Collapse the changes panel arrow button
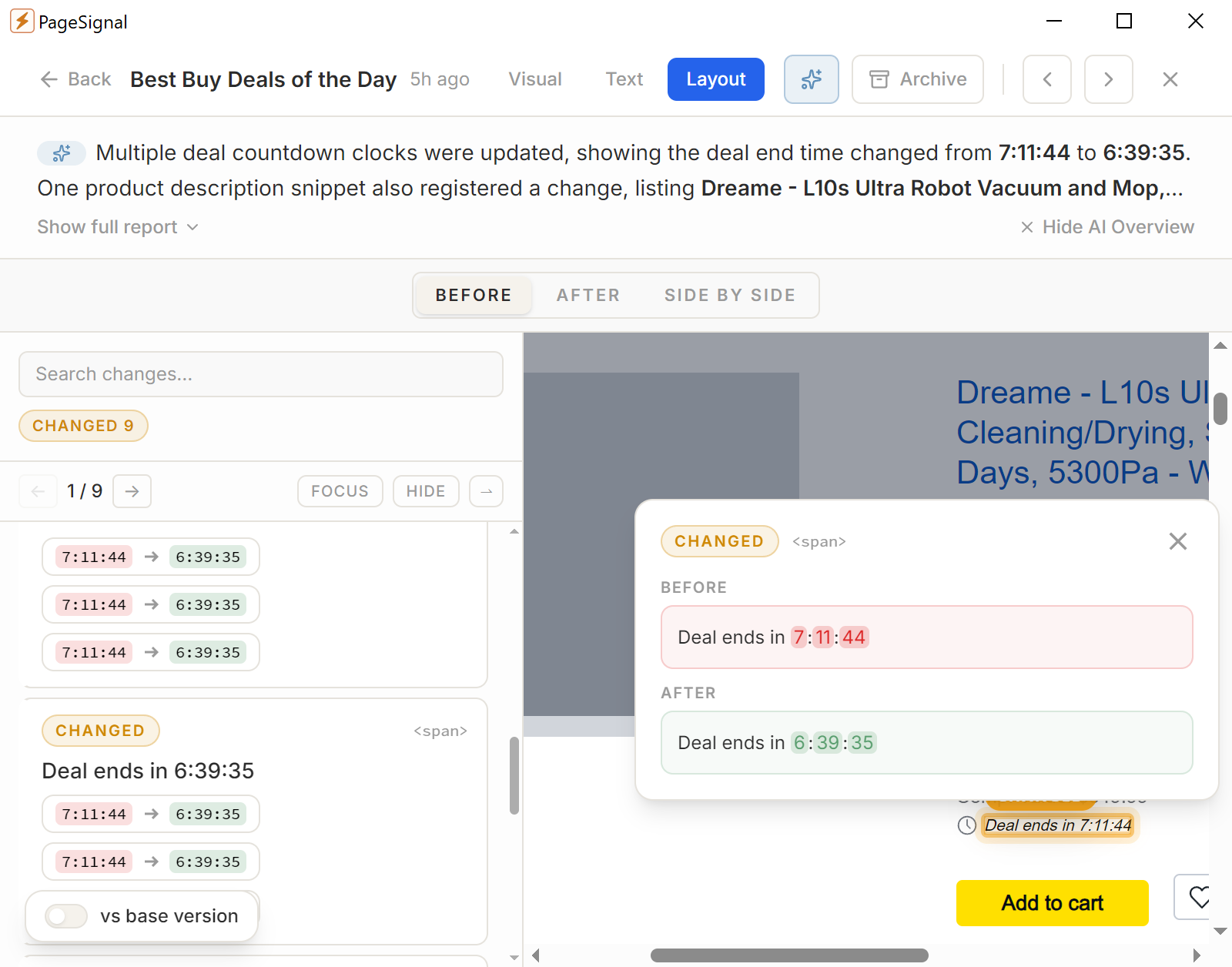 tap(487, 491)
